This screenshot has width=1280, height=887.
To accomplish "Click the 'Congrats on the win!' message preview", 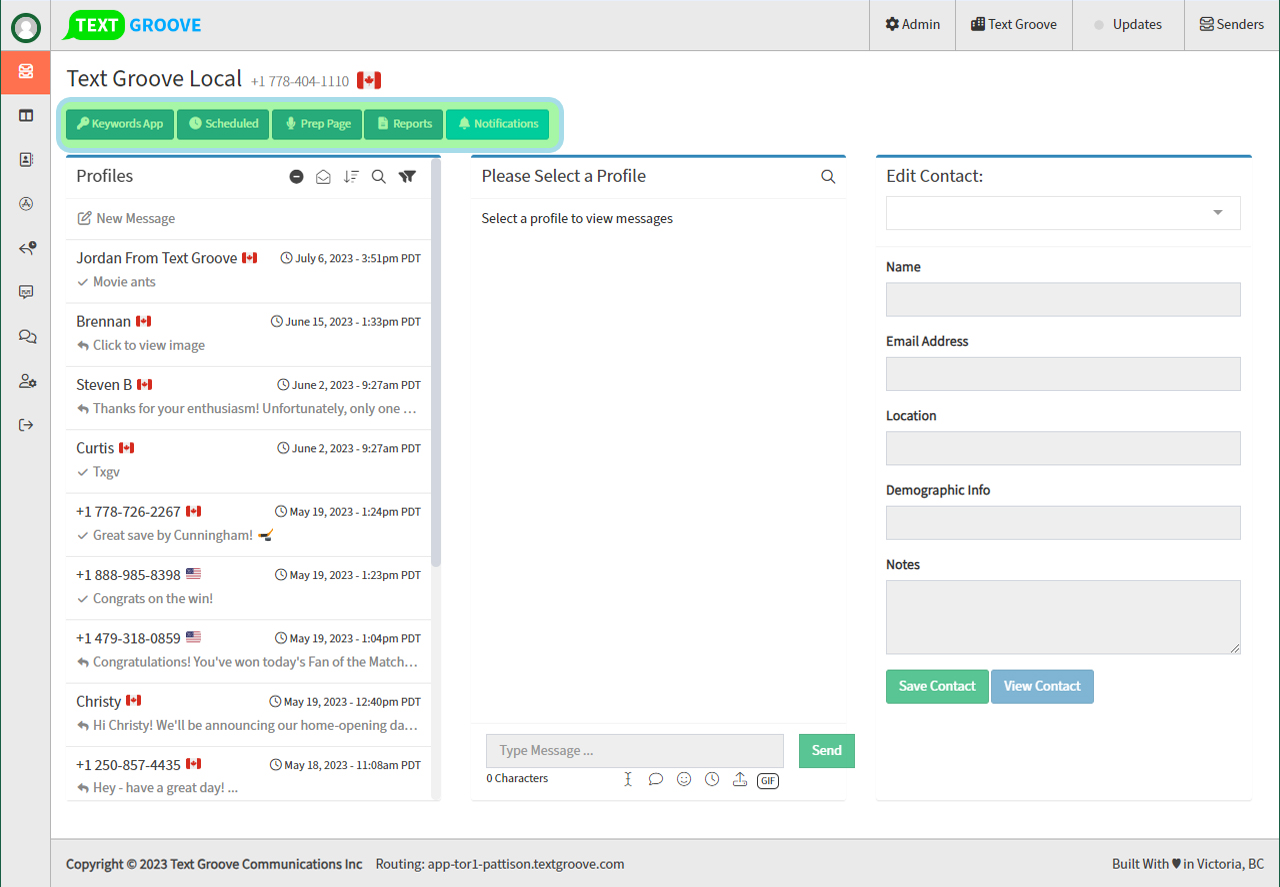I will pyautogui.click(x=153, y=599).
